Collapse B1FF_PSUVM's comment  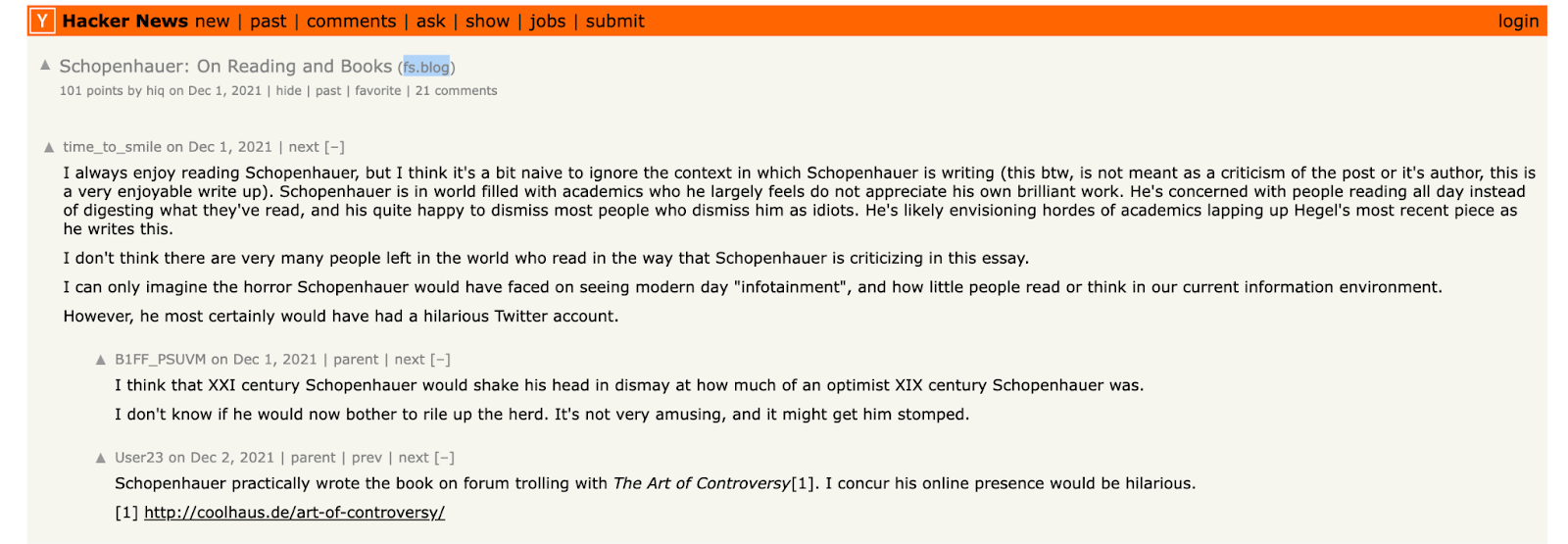click(x=441, y=360)
